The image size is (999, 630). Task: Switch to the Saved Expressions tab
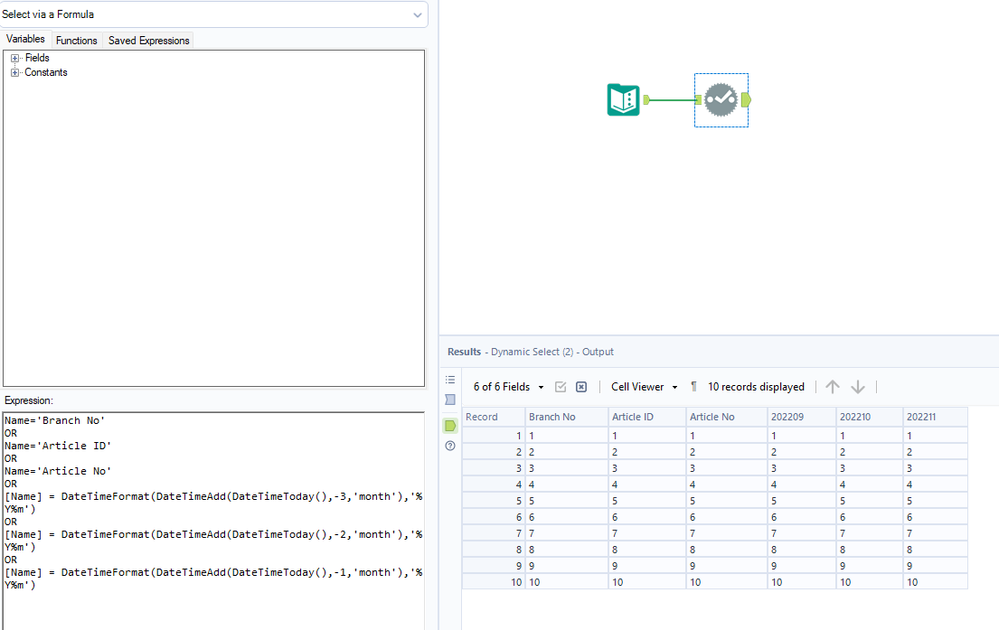coord(148,40)
